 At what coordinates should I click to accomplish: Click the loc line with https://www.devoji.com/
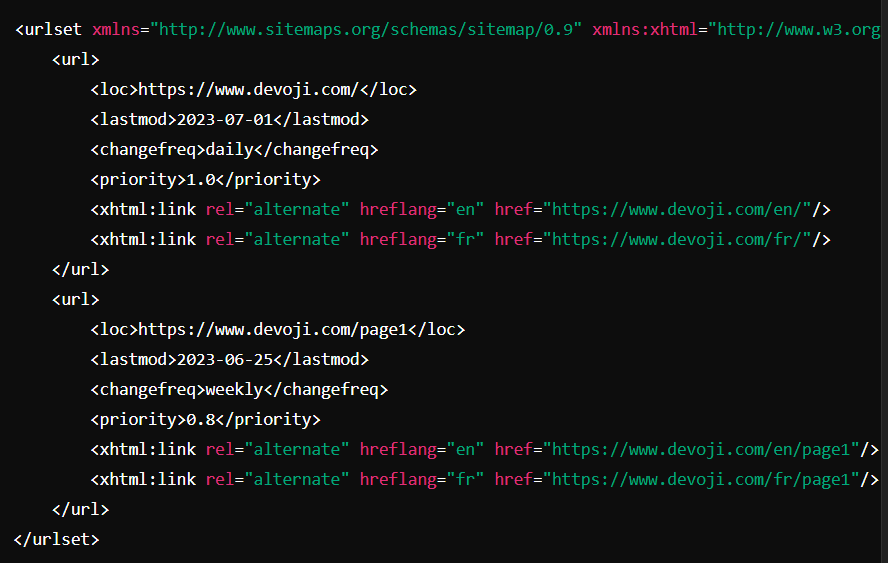click(254, 89)
